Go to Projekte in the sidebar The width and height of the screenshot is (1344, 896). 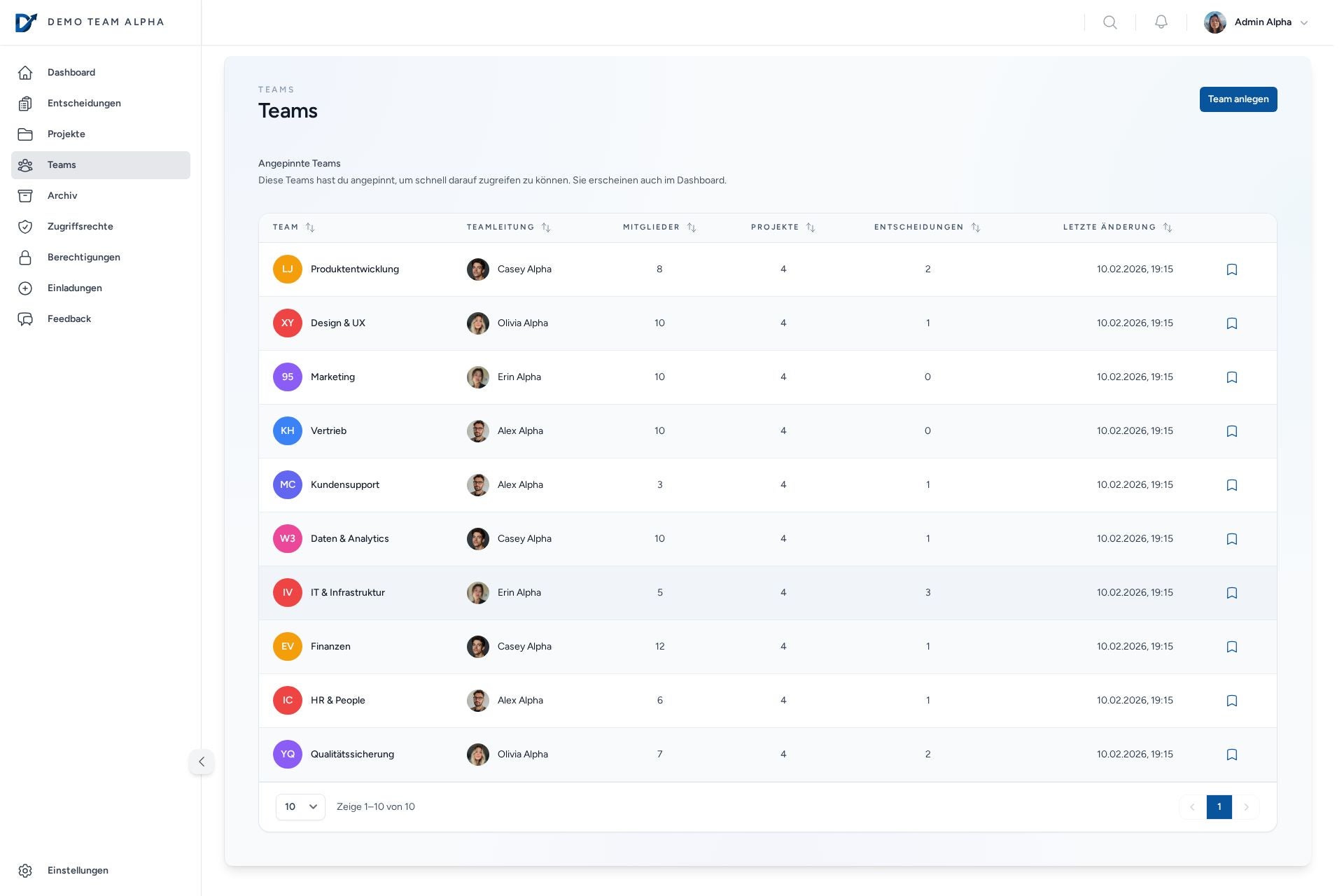(66, 134)
